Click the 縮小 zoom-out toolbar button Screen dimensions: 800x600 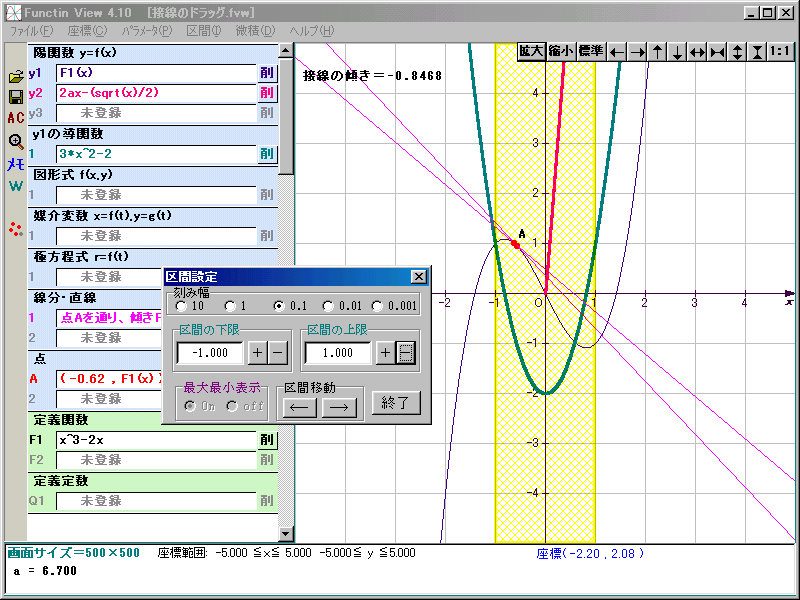[x=561, y=52]
